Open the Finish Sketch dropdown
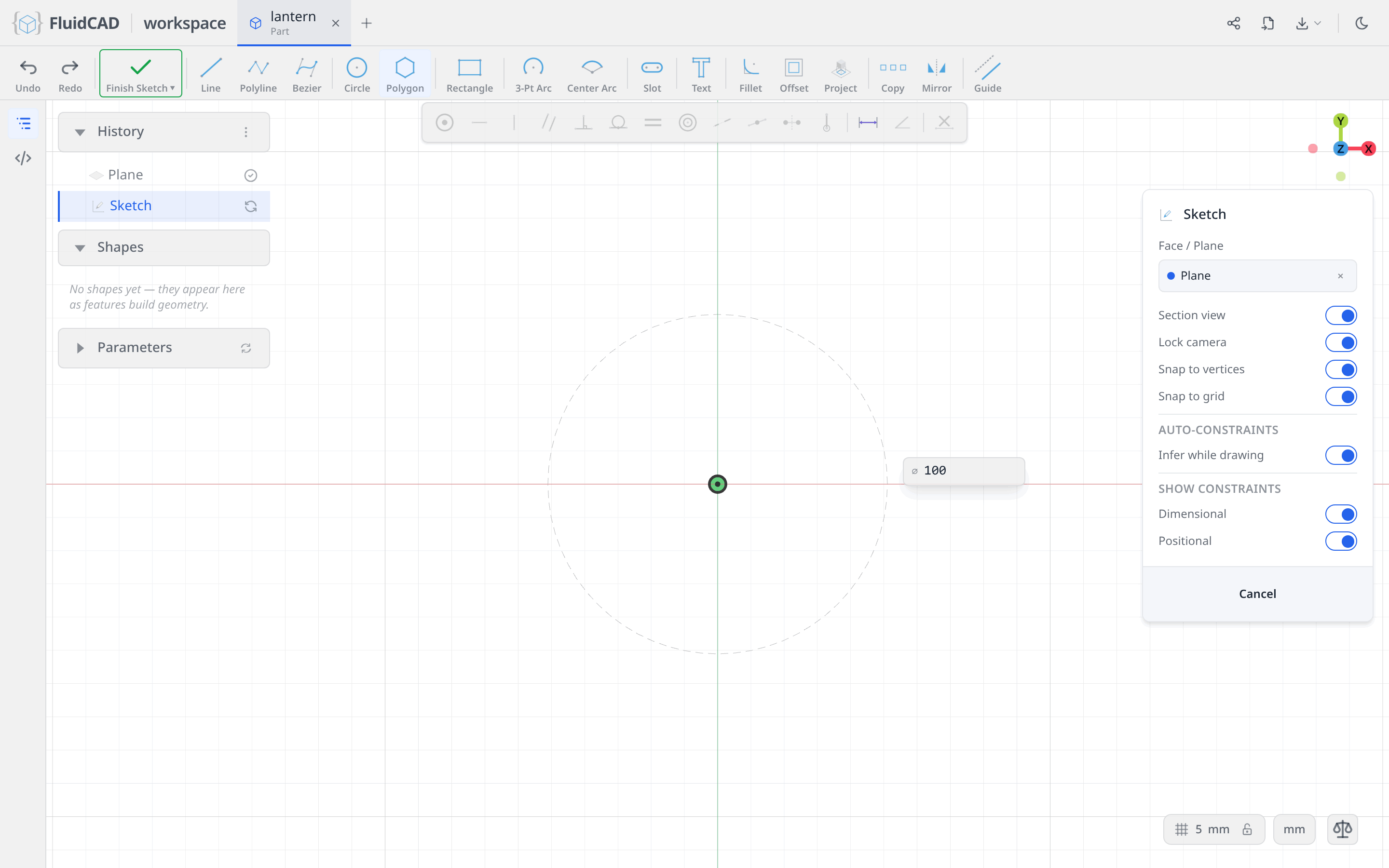 172,88
